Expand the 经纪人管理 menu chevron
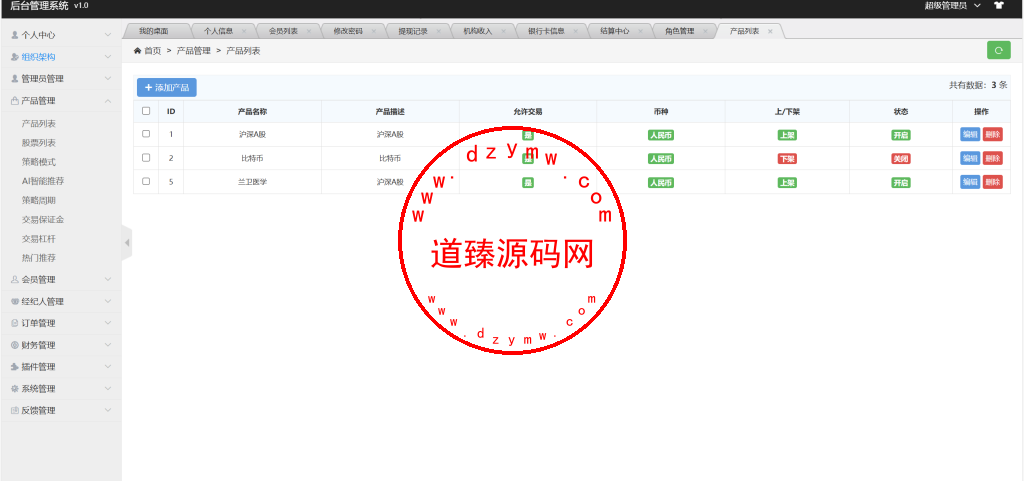The image size is (1024, 481). pyautogui.click(x=108, y=302)
